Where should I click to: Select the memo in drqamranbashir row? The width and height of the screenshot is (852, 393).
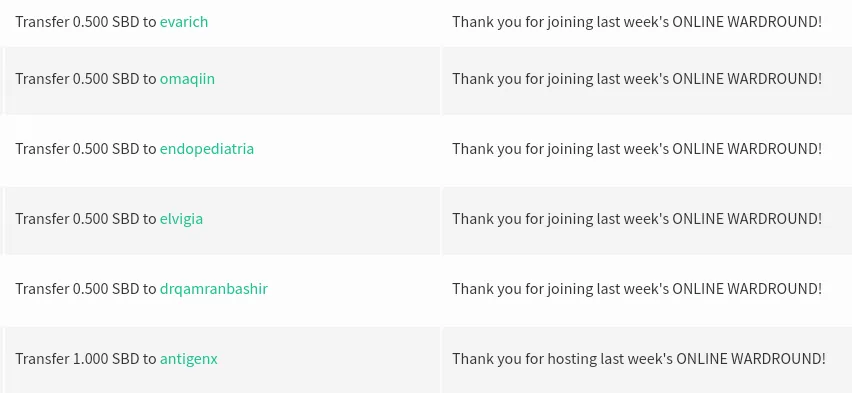tap(637, 289)
